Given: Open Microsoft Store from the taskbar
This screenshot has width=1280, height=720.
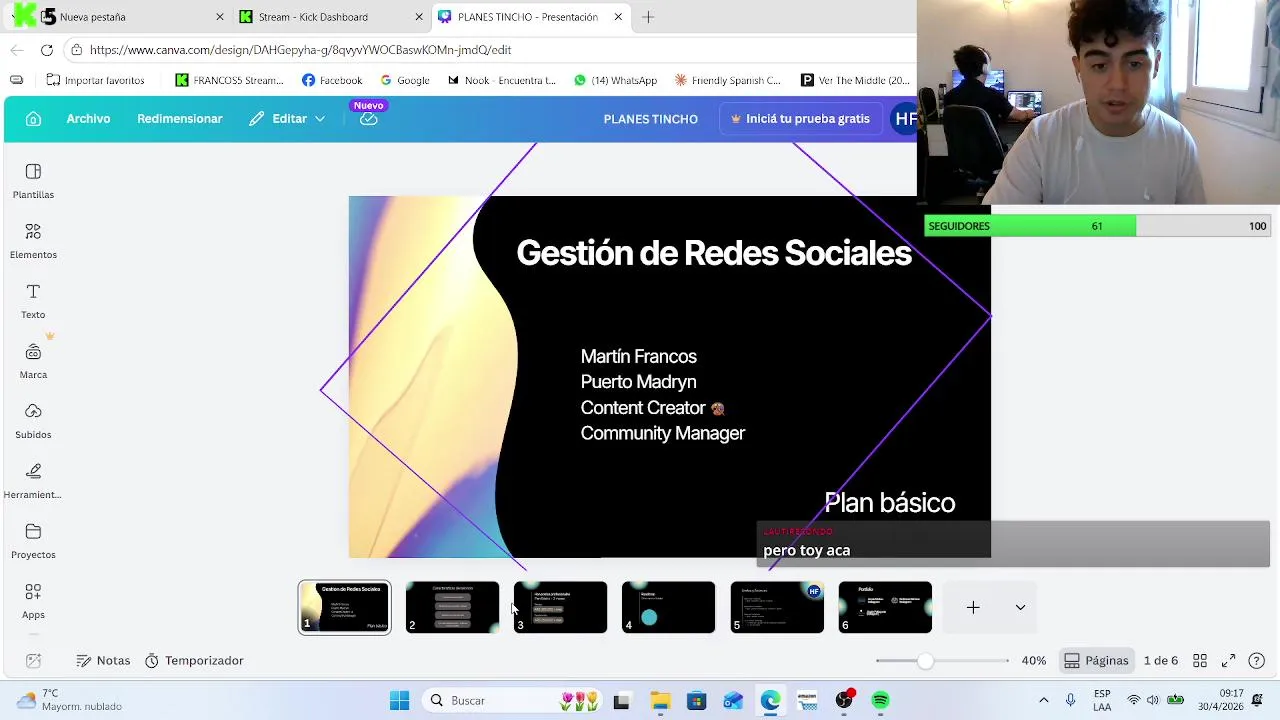Looking at the screenshot, I should tap(696, 701).
